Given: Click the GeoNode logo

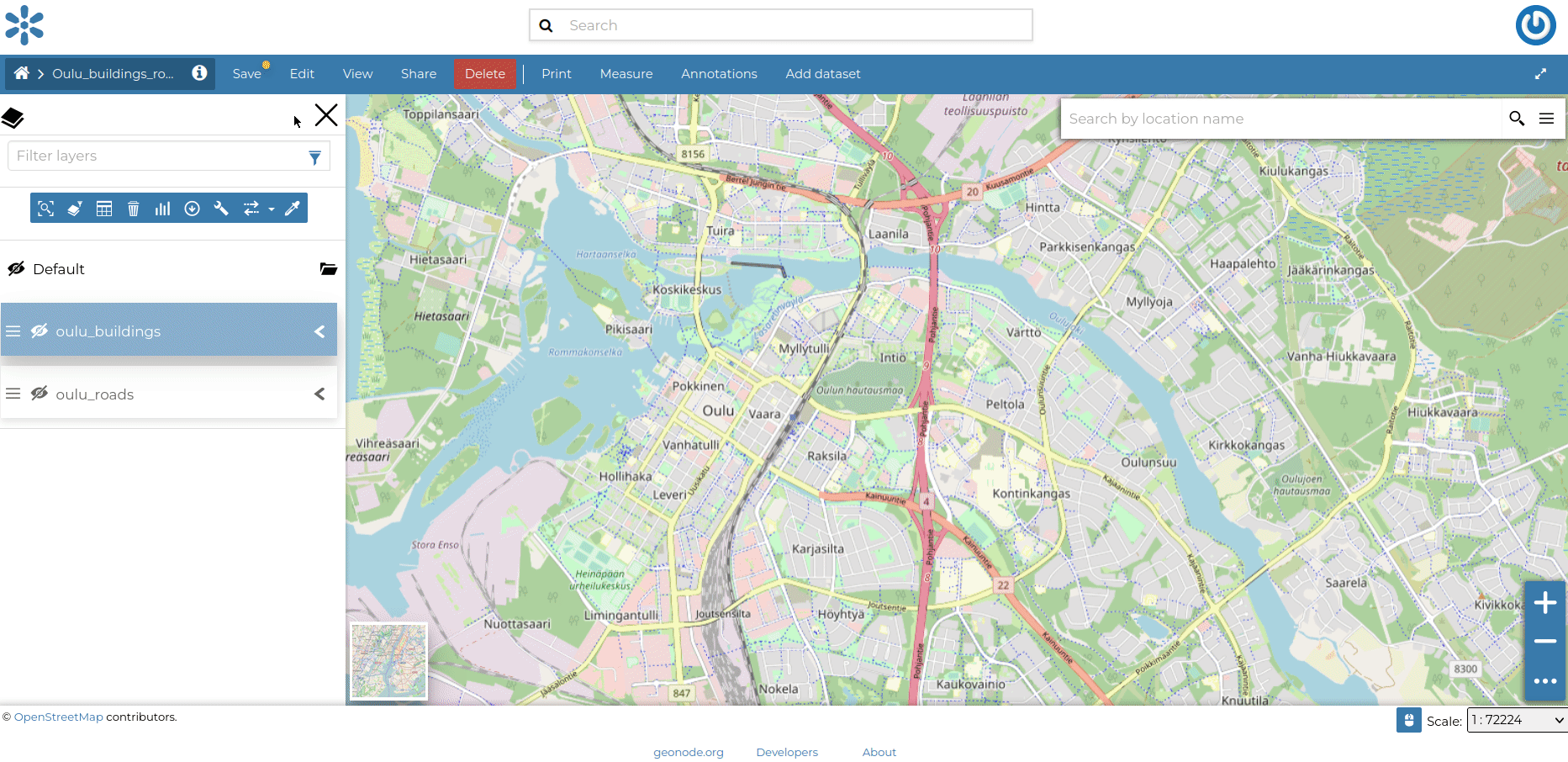Looking at the screenshot, I should pos(24,25).
